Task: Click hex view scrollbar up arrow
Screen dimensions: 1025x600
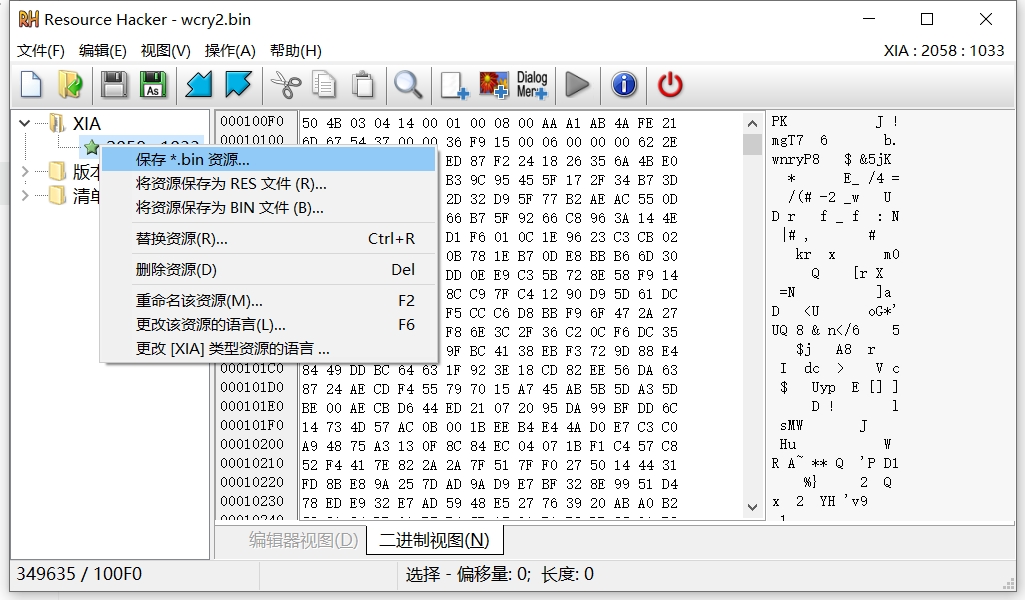Action: [x=752, y=124]
